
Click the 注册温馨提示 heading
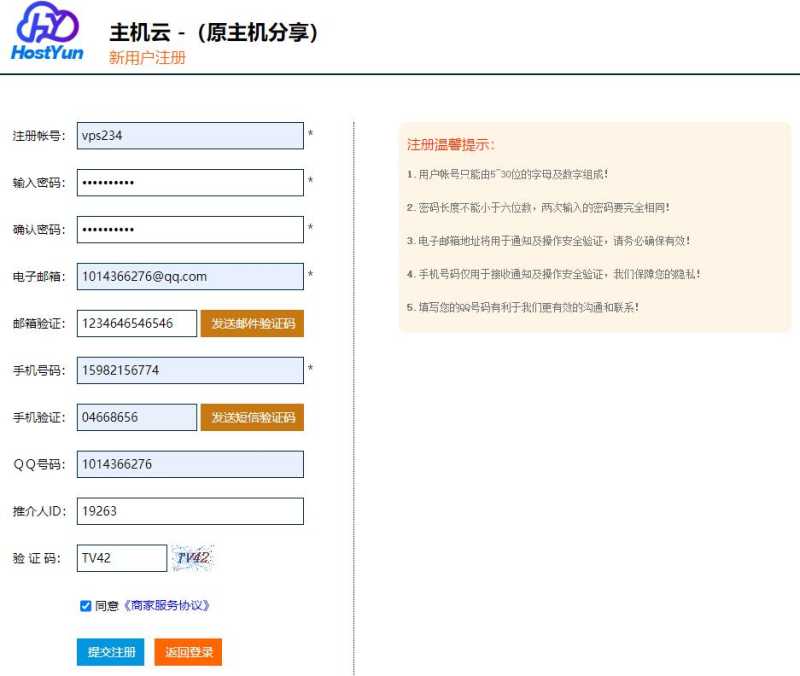pos(451,145)
